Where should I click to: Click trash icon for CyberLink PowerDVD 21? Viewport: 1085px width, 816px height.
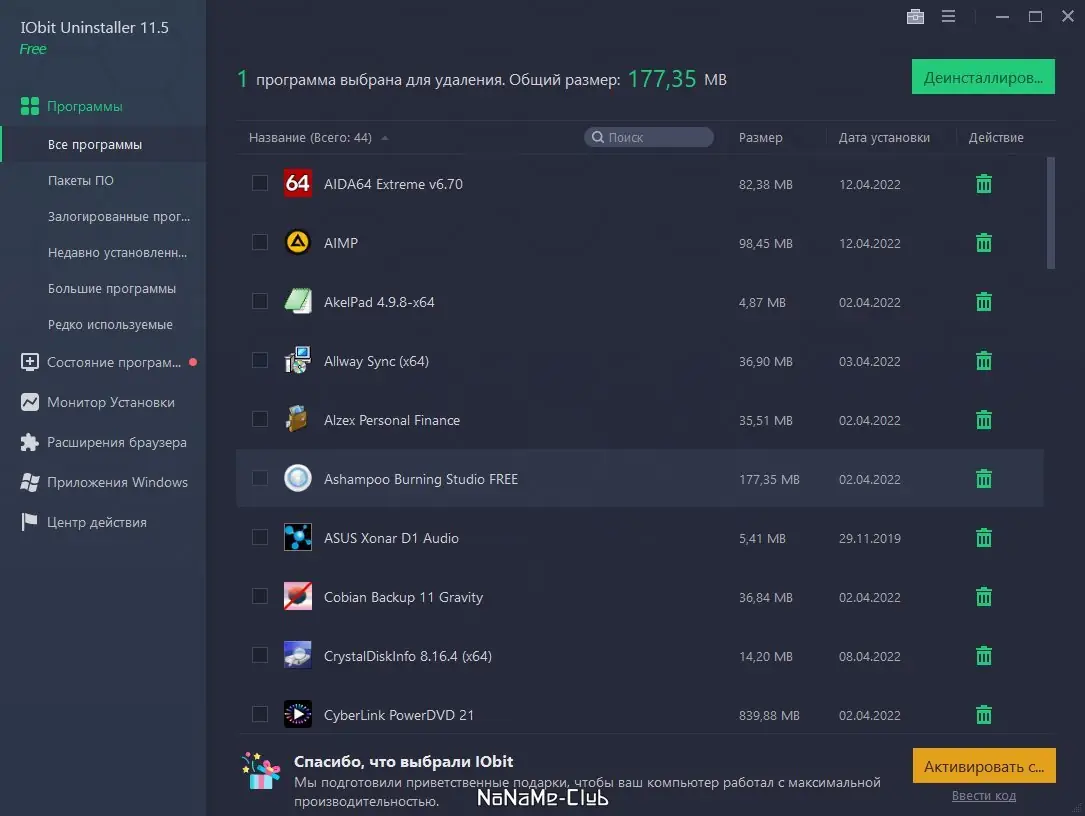(983, 715)
